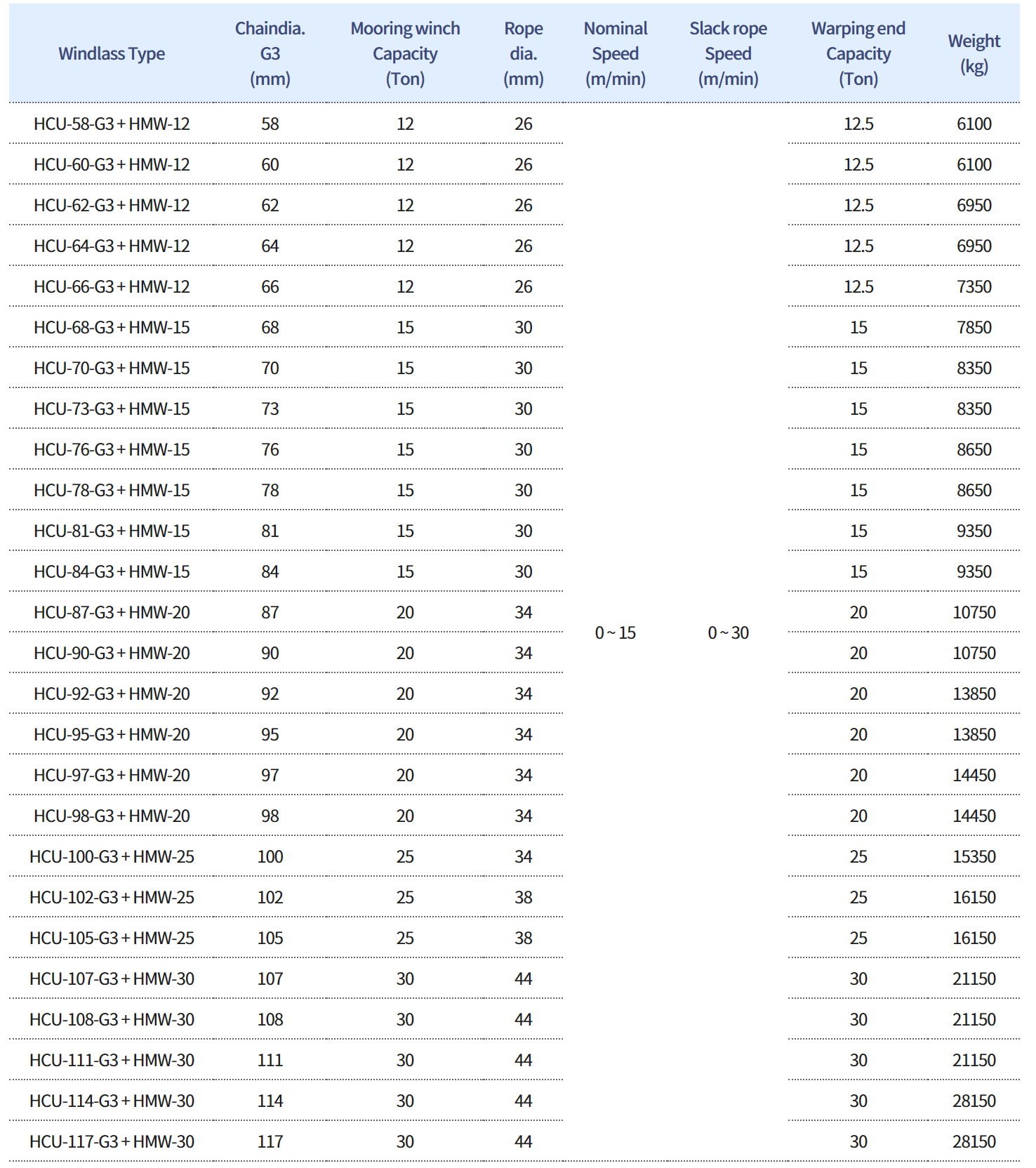The image size is (1036, 1168).
Task: Click mooring capacity 30 in HCU-111 row
Action: (405, 1061)
